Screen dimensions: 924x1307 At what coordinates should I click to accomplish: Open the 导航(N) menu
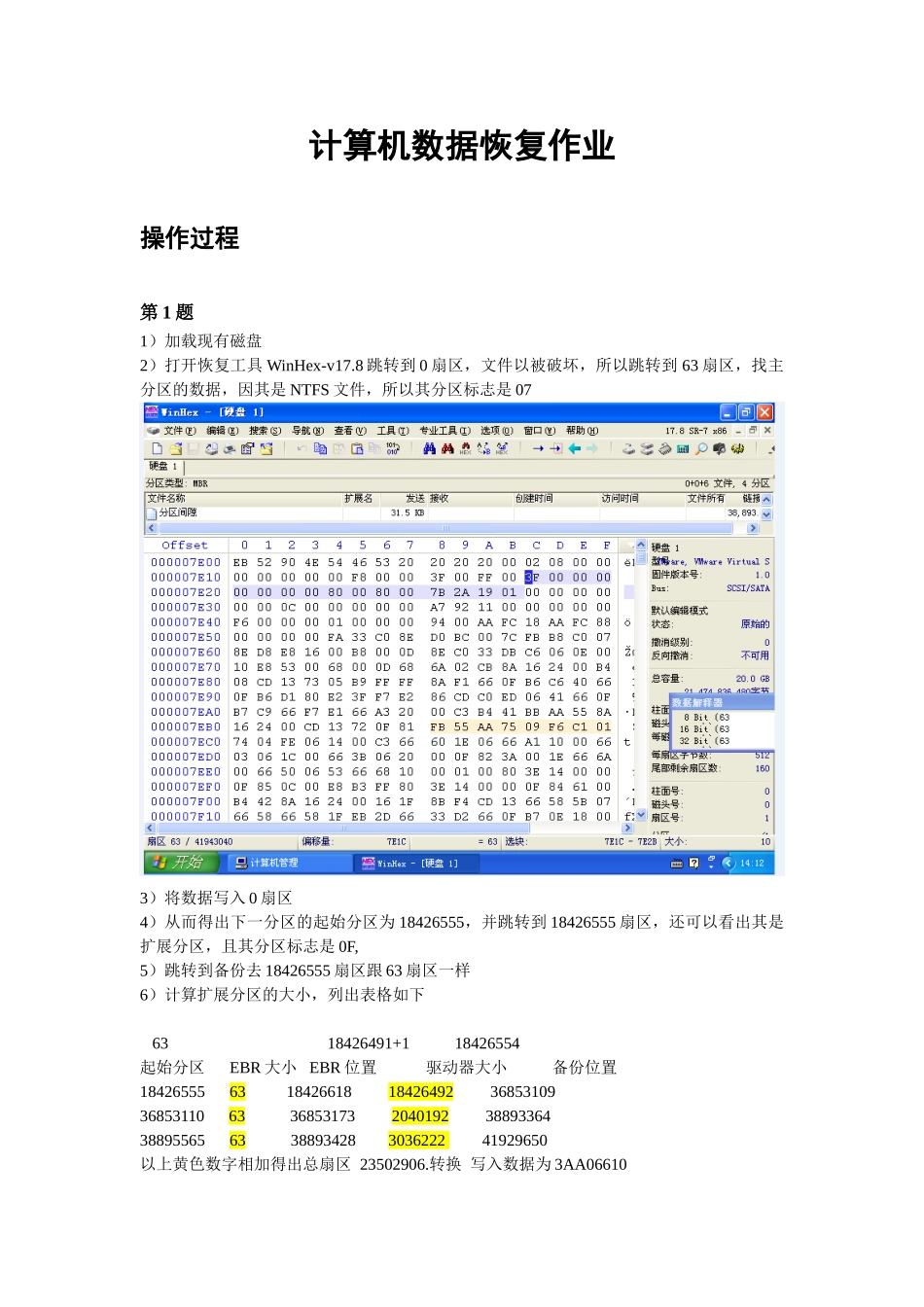[x=308, y=431]
